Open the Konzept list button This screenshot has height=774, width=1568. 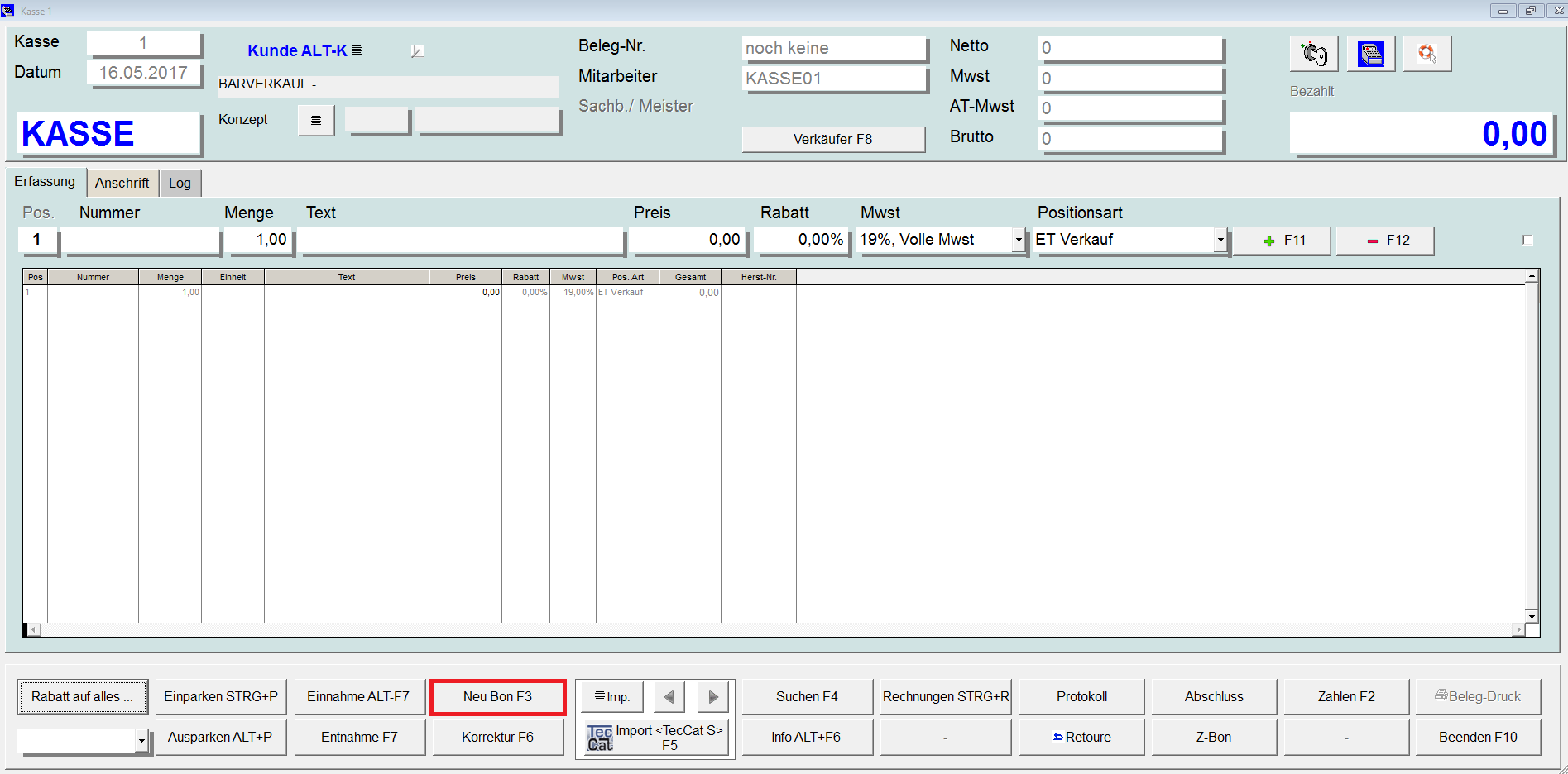316,120
